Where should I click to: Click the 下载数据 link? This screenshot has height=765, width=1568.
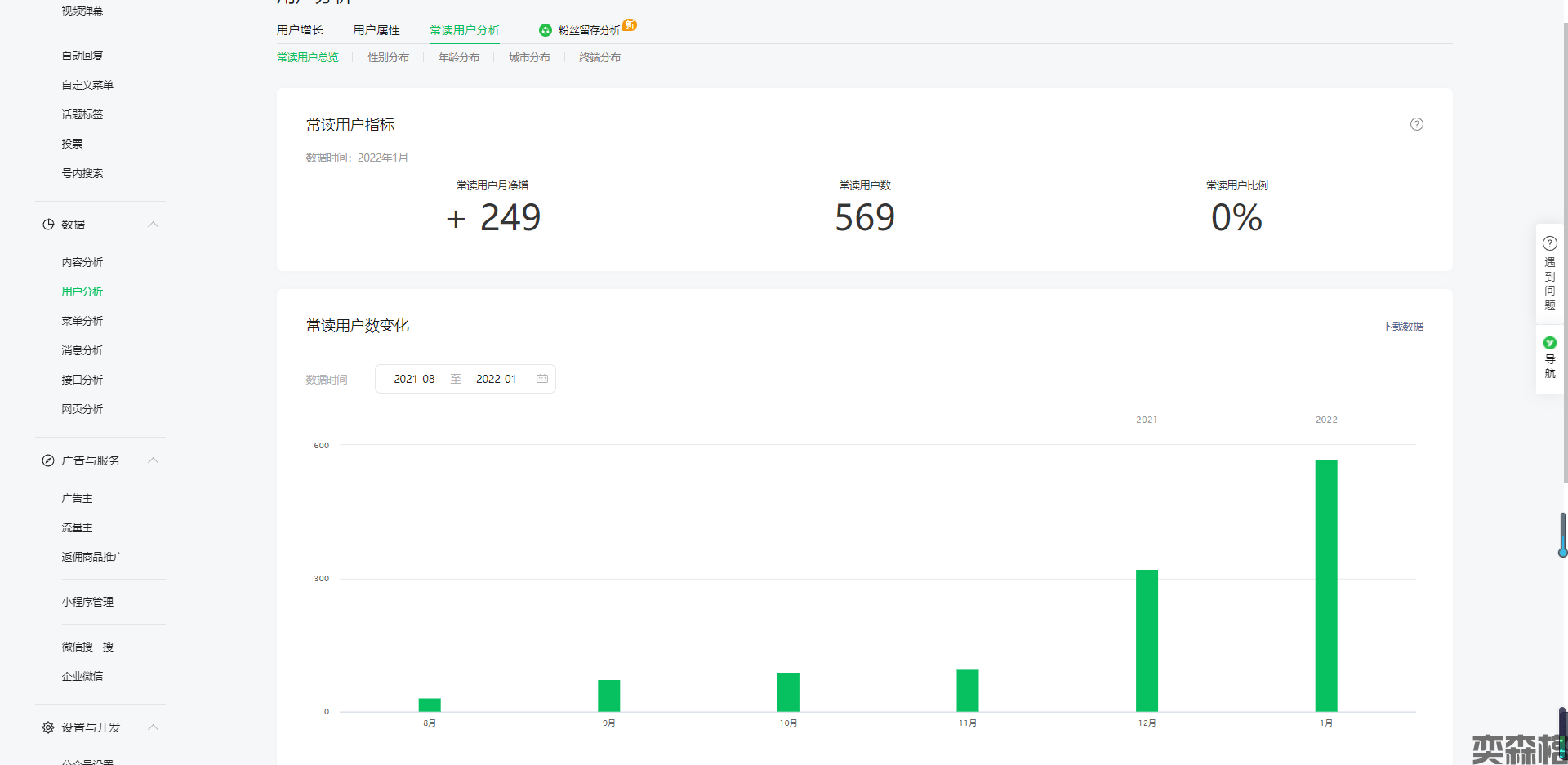click(1402, 327)
